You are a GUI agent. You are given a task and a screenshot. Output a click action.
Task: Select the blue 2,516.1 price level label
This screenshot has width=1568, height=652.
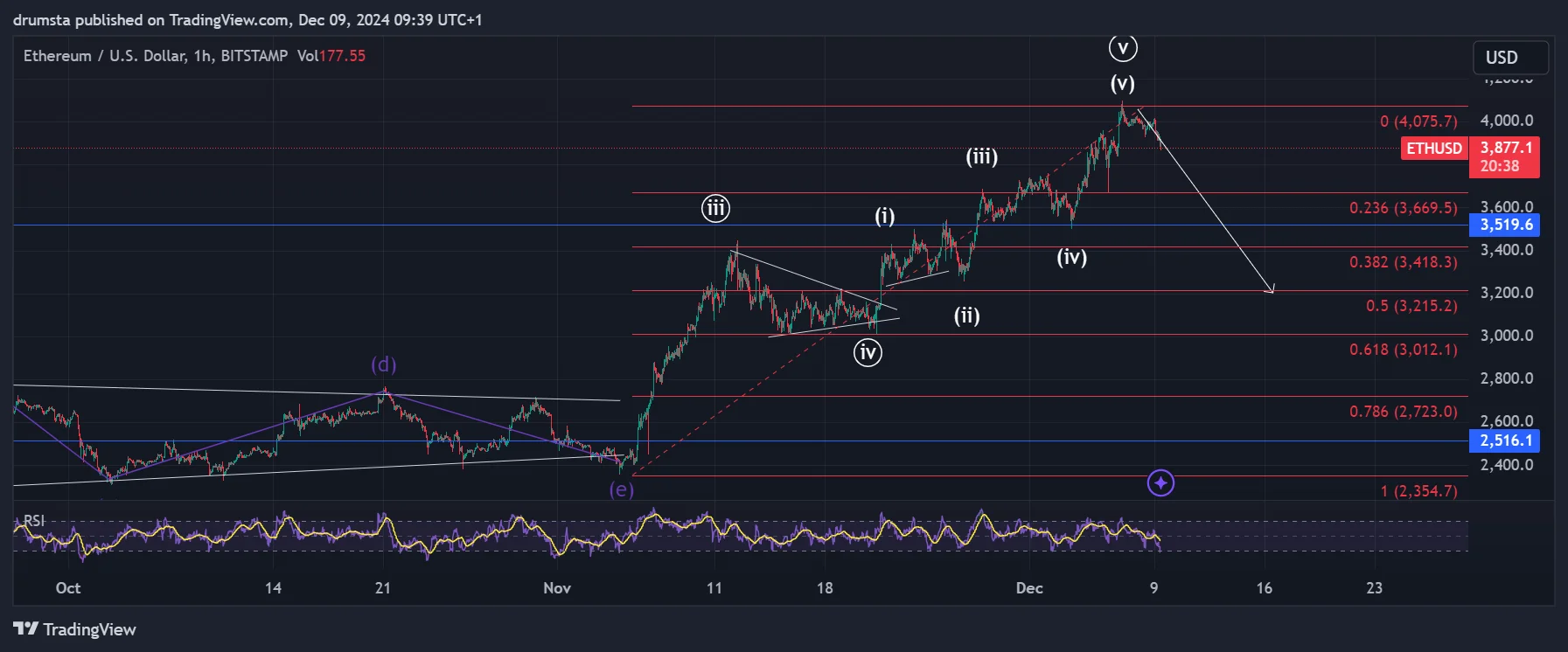[x=1505, y=440]
